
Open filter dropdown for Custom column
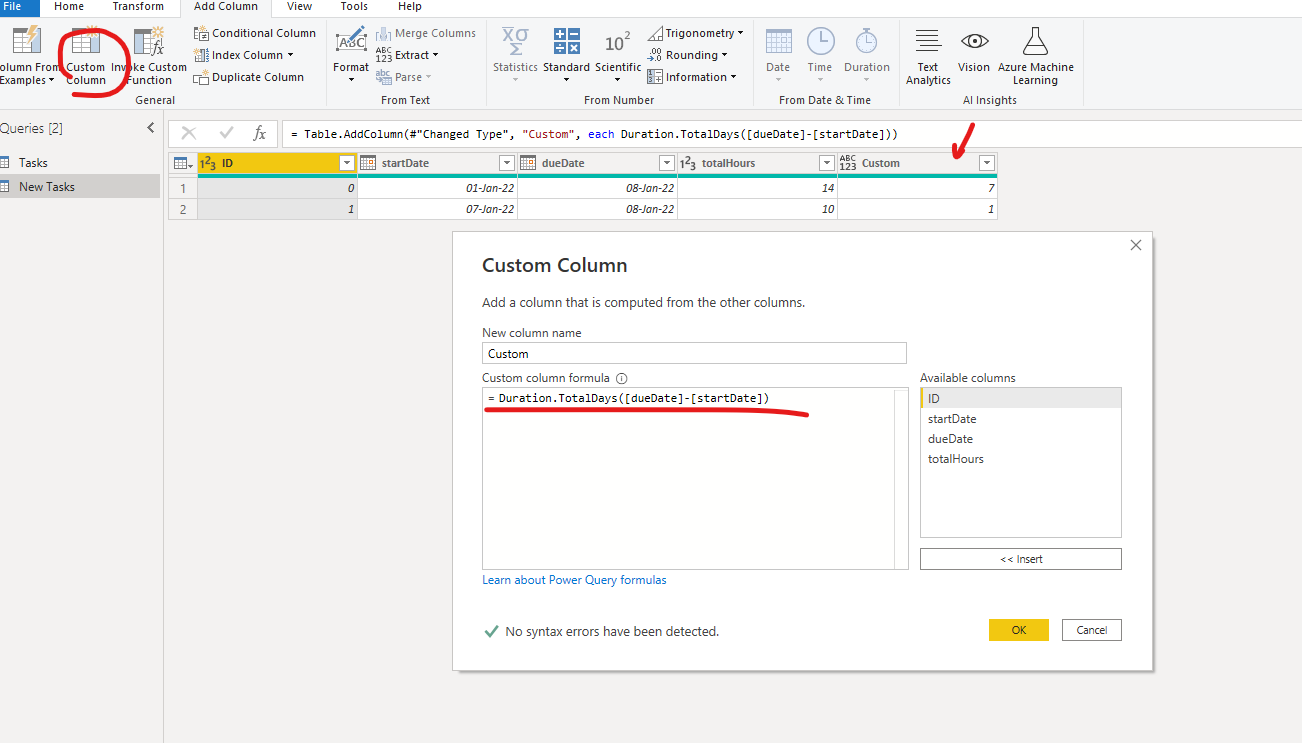[987, 163]
